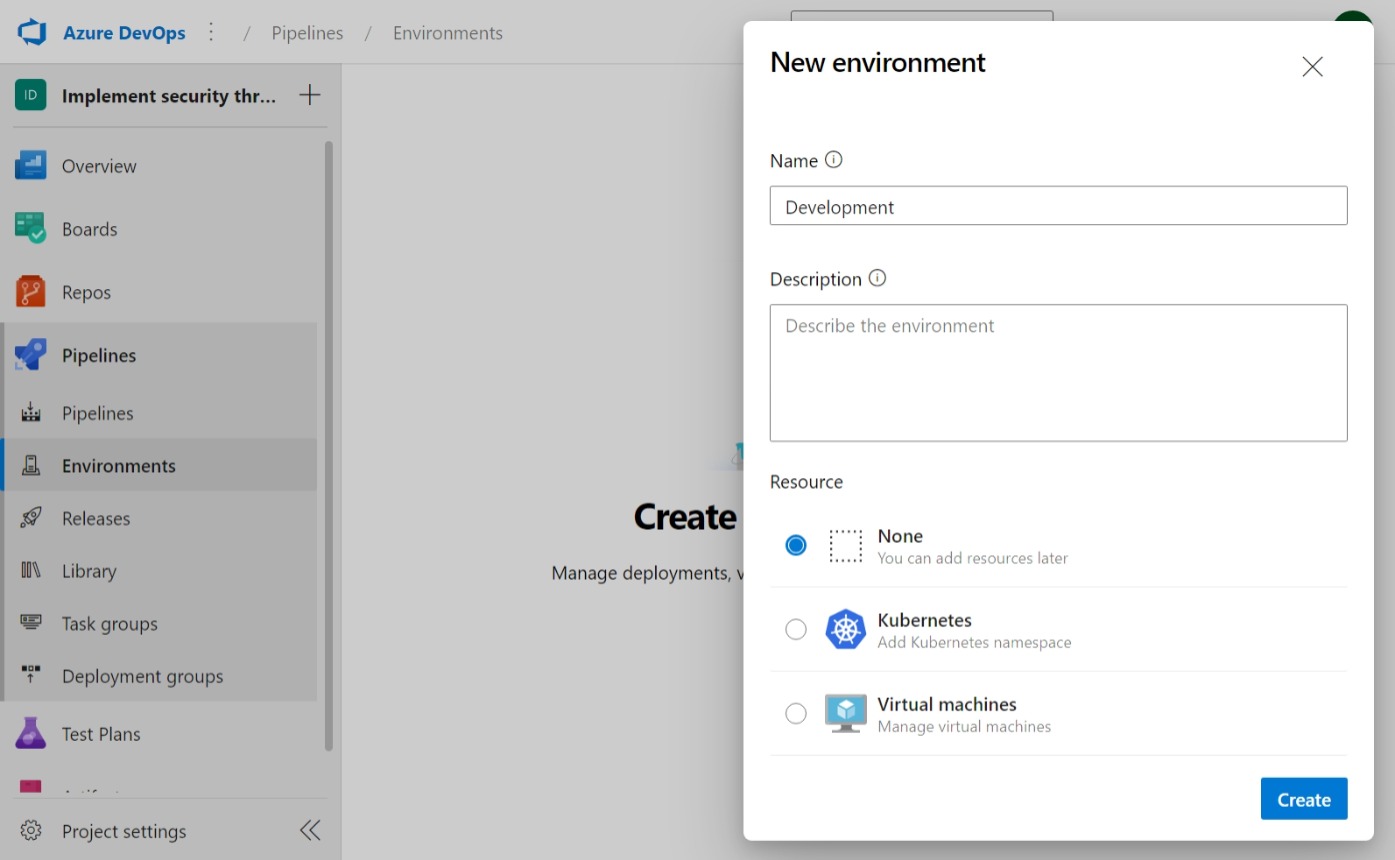
Task: Click Azure DevOps header link
Action: [124, 32]
